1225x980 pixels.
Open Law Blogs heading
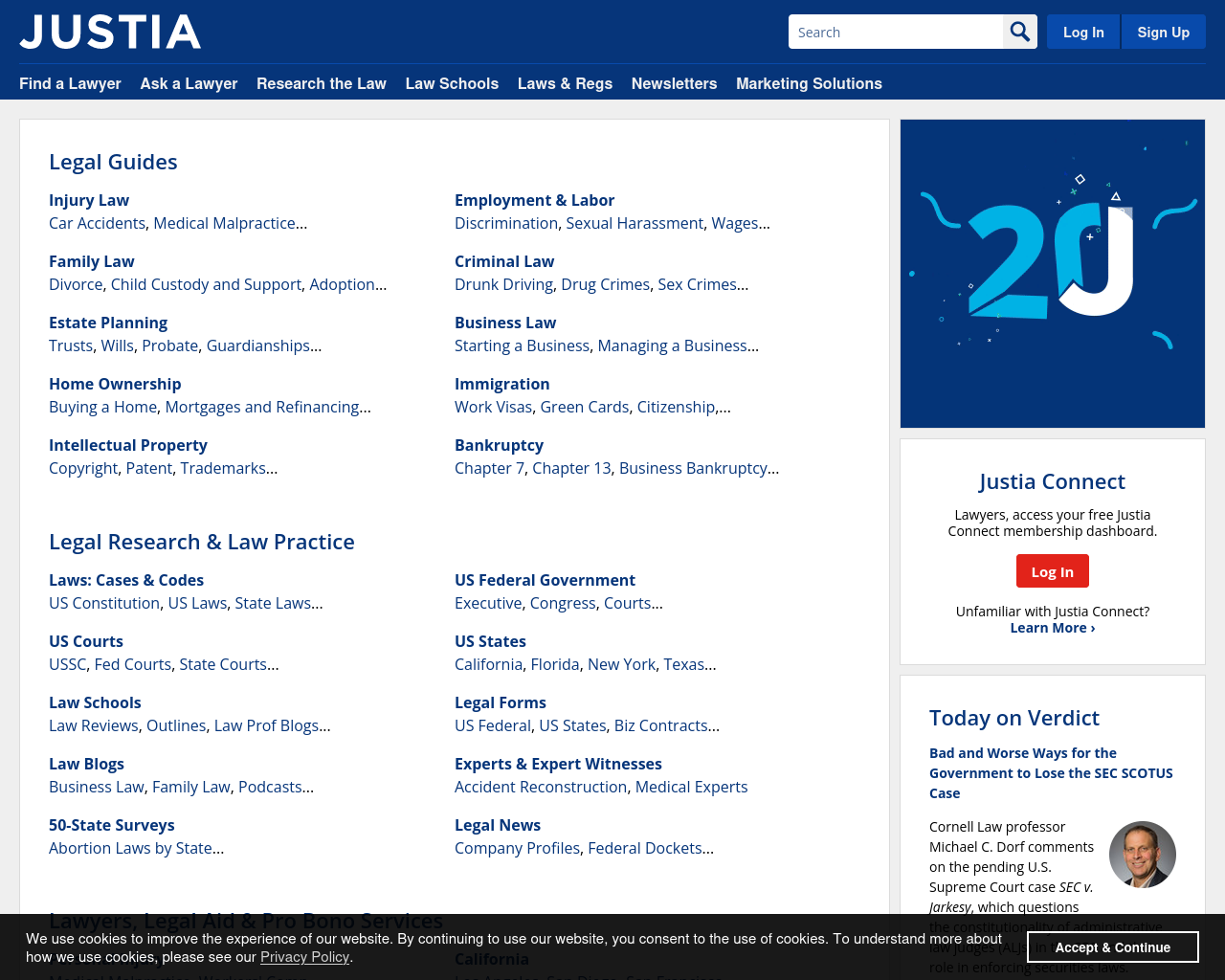point(86,764)
